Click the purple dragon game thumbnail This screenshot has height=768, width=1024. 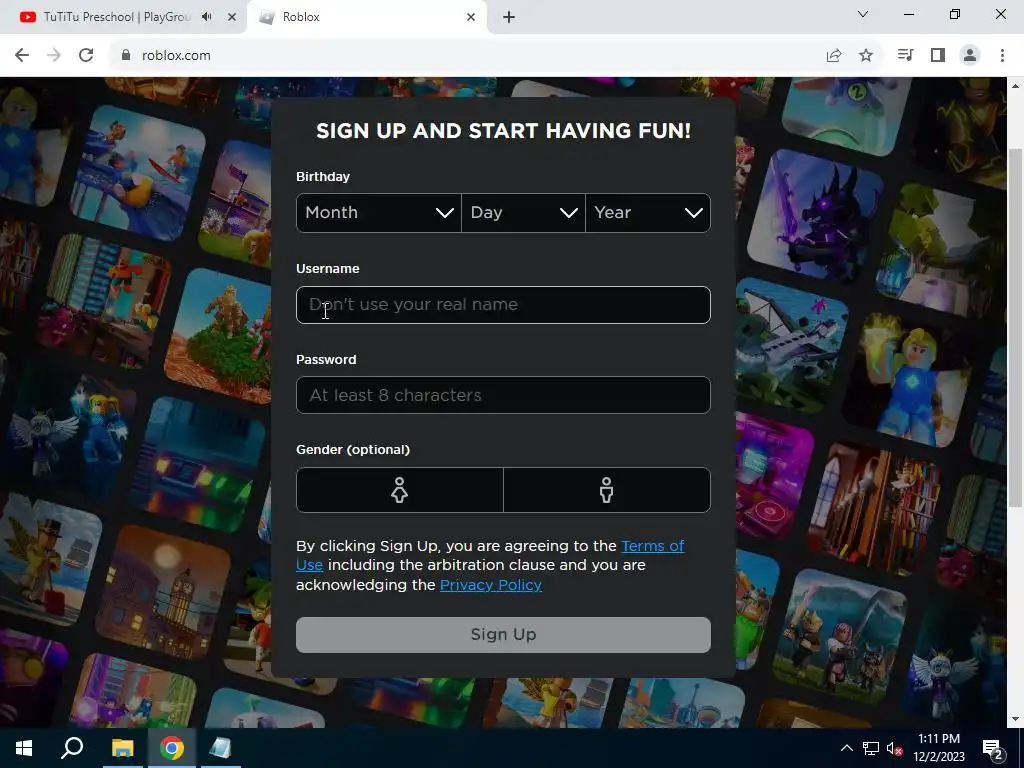815,216
